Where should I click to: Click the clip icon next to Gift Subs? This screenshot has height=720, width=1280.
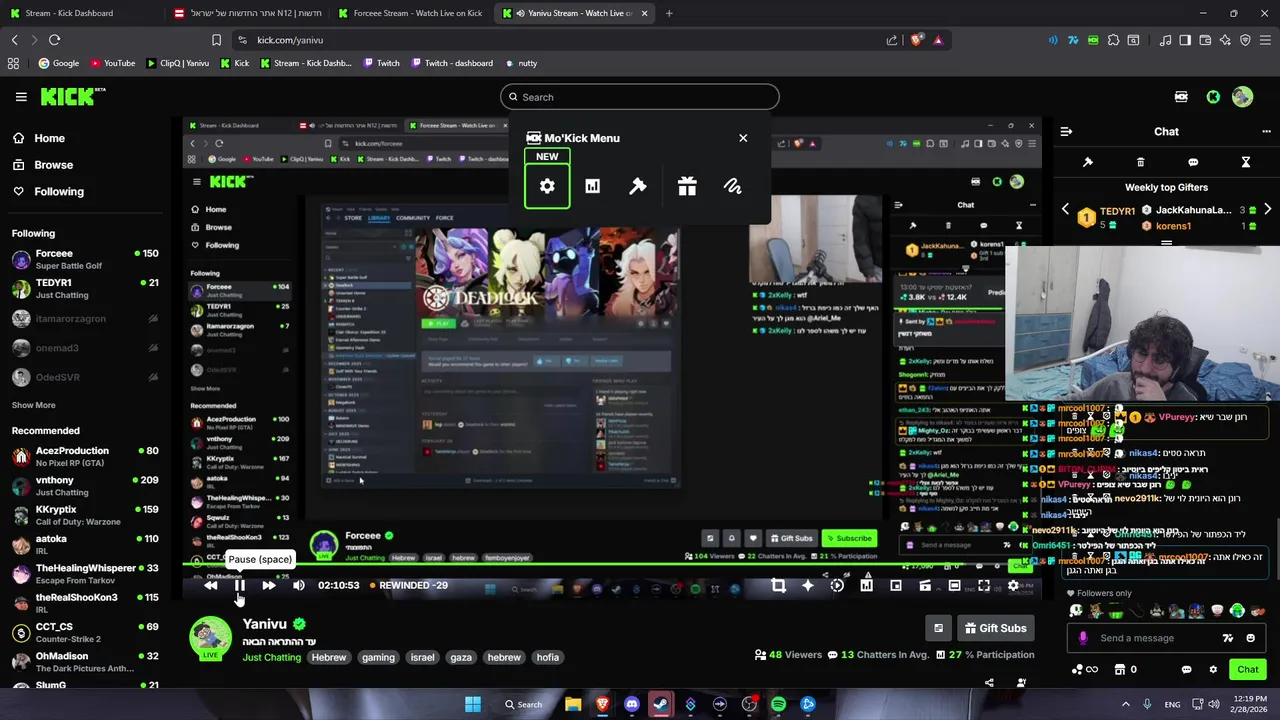click(x=938, y=628)
